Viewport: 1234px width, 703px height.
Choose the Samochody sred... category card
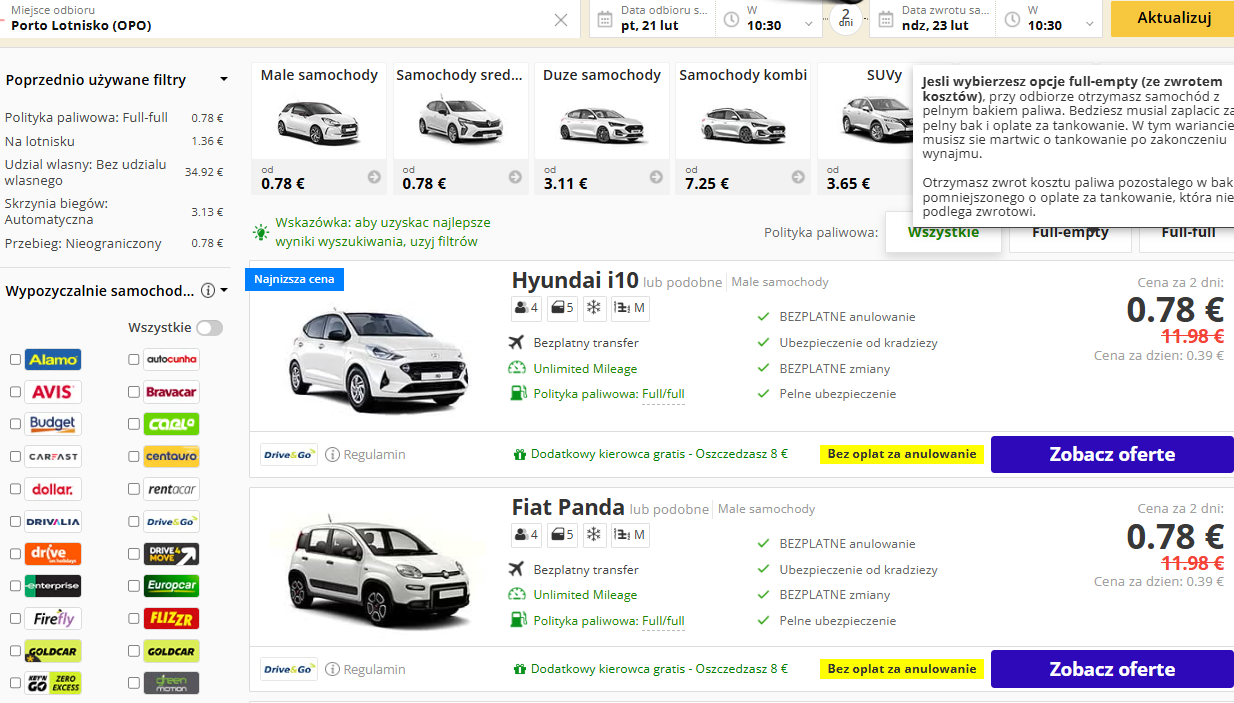click(461, 128)
